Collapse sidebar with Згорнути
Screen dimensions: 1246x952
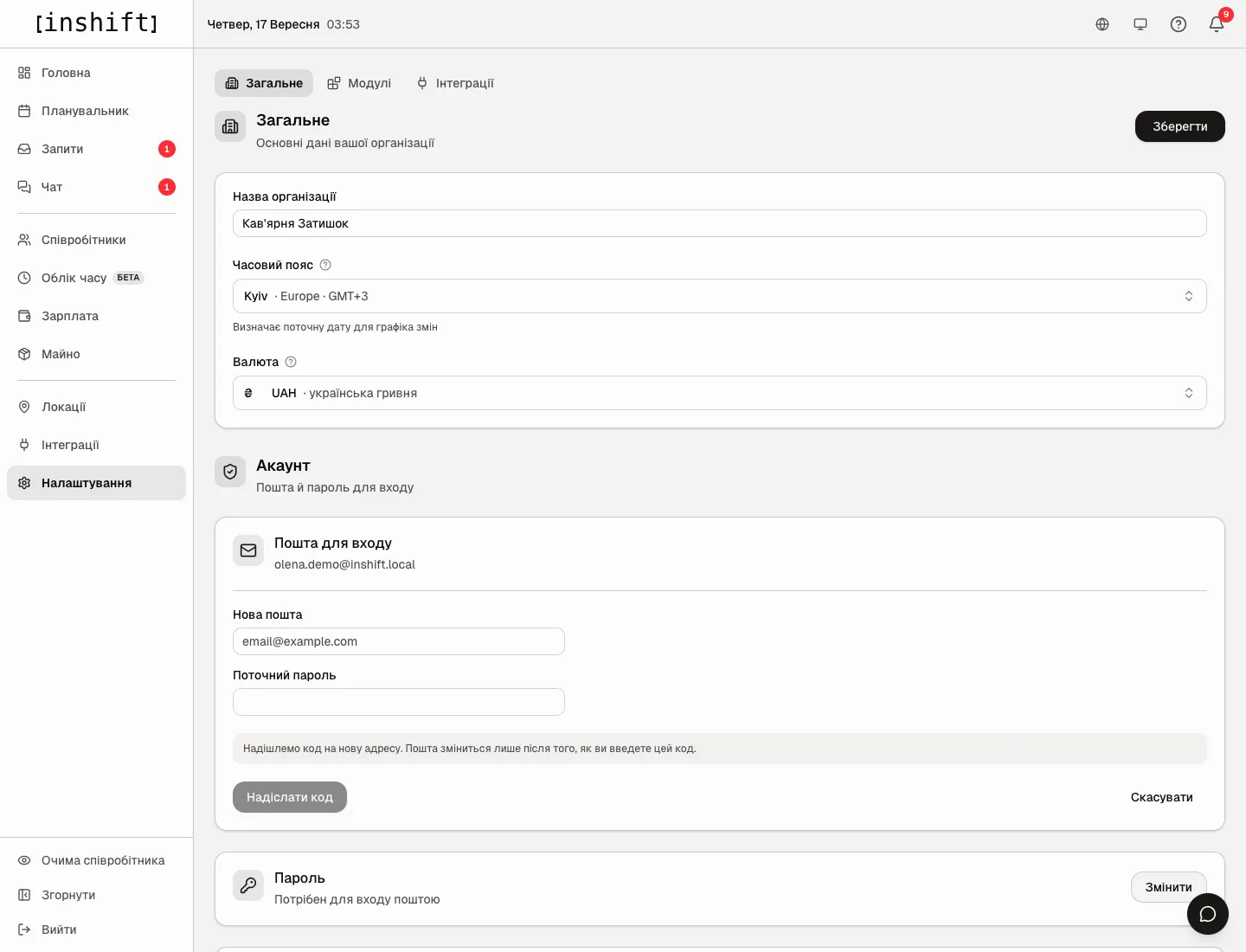point(96,895)
